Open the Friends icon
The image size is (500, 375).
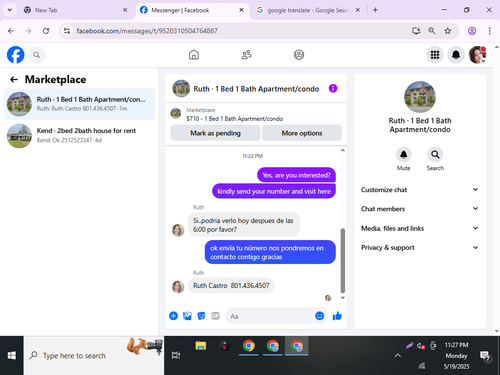[x=246, y=55]
